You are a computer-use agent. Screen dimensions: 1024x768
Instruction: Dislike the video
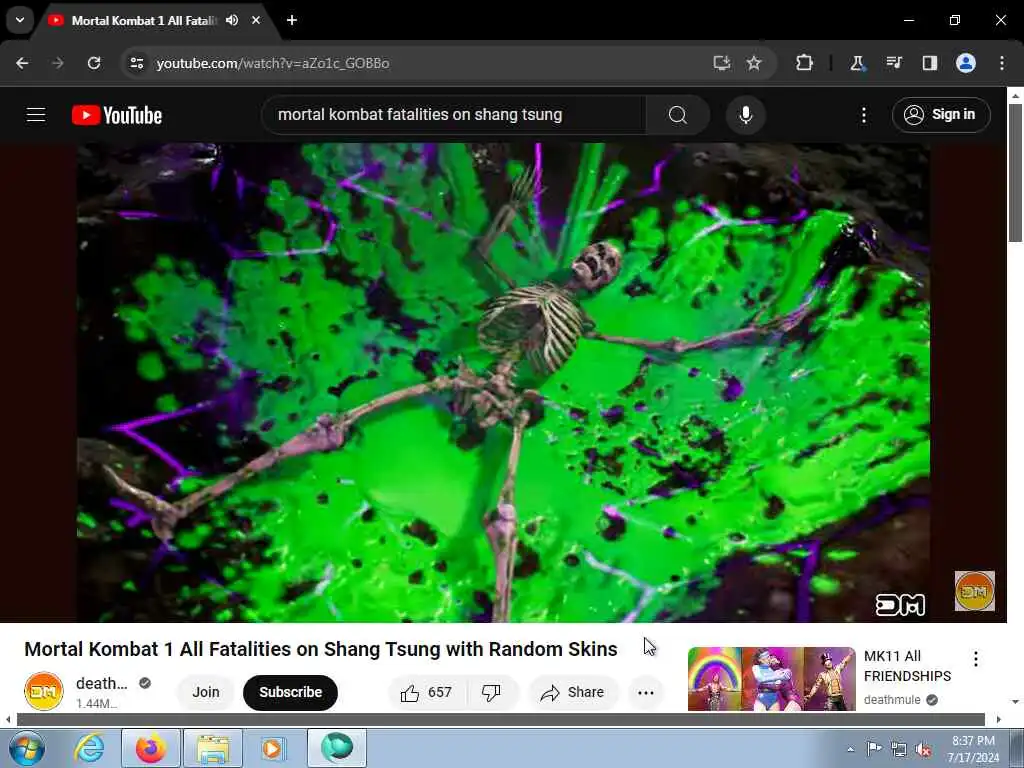coord(492,692)
